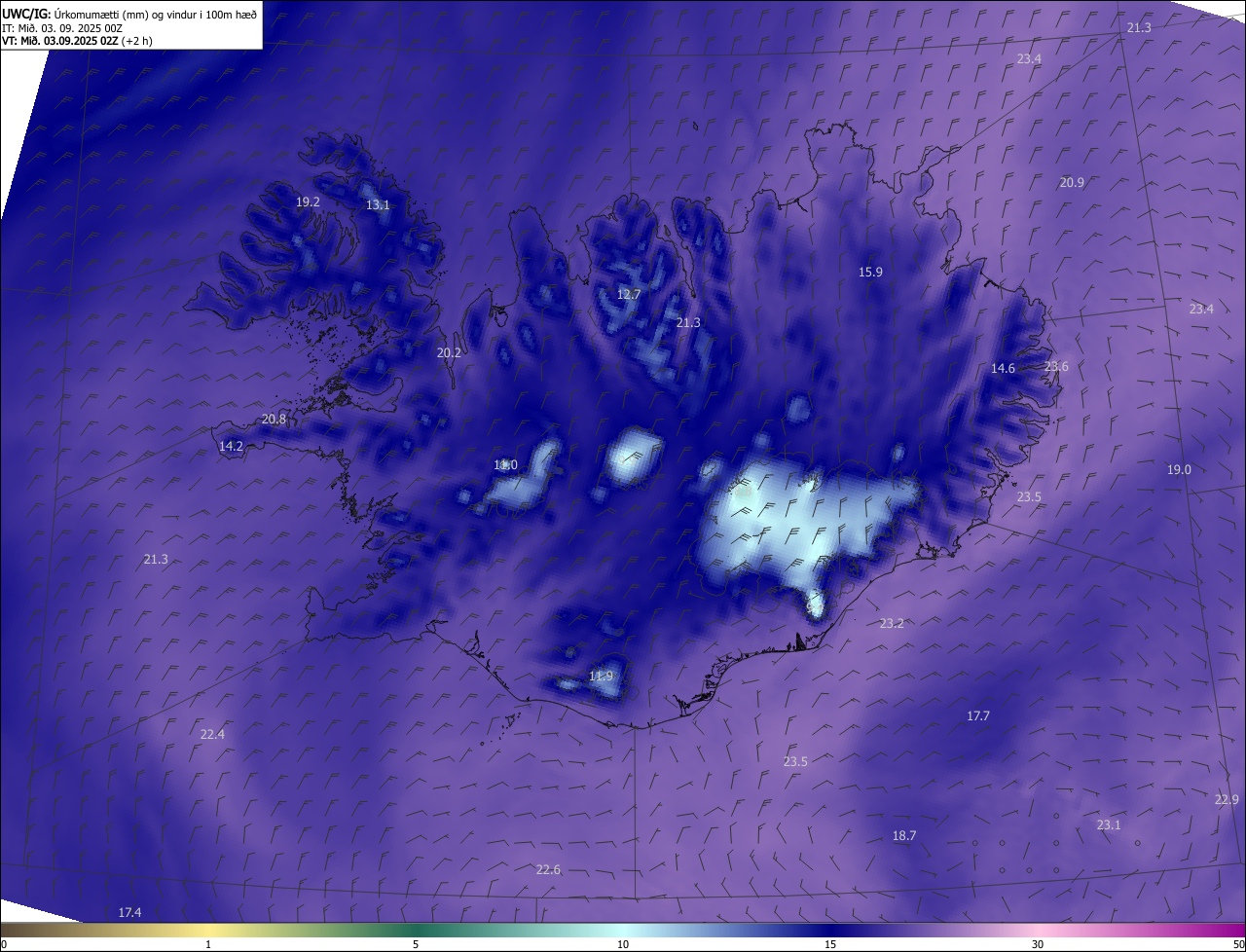Click the 20.8 value label
Image resolution: width=1246 pixels, height=952 pixels.
click(274, 420)
